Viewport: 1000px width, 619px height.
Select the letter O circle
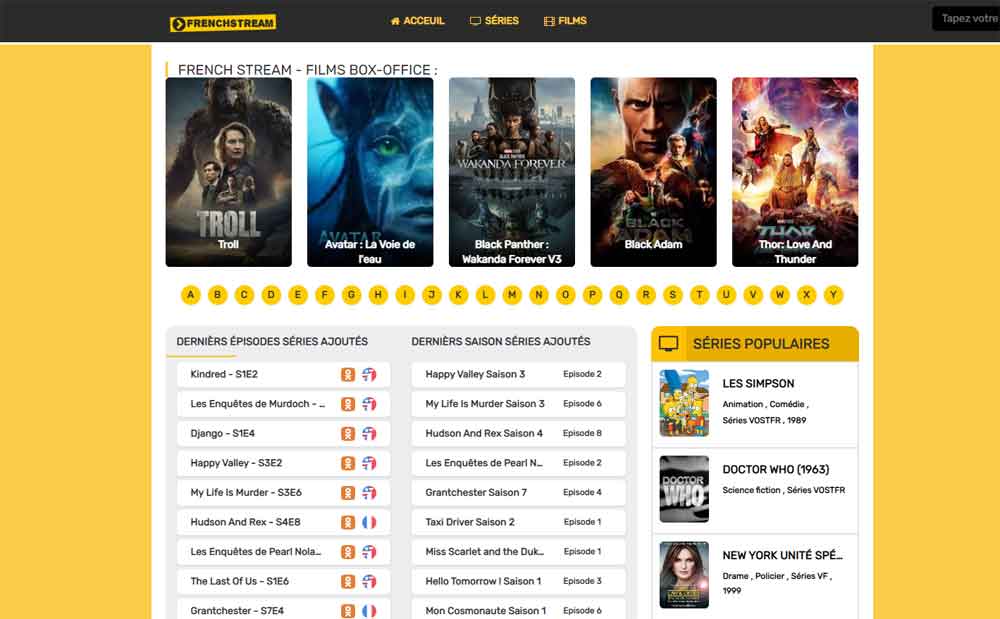566,295
